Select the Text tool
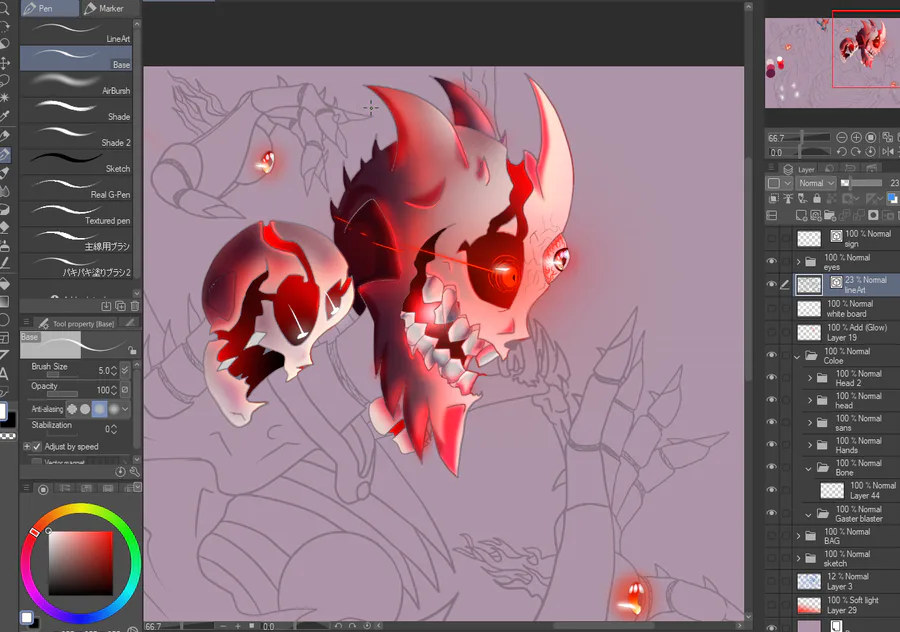This screenshot has height=632, width=900. [4, 374]
